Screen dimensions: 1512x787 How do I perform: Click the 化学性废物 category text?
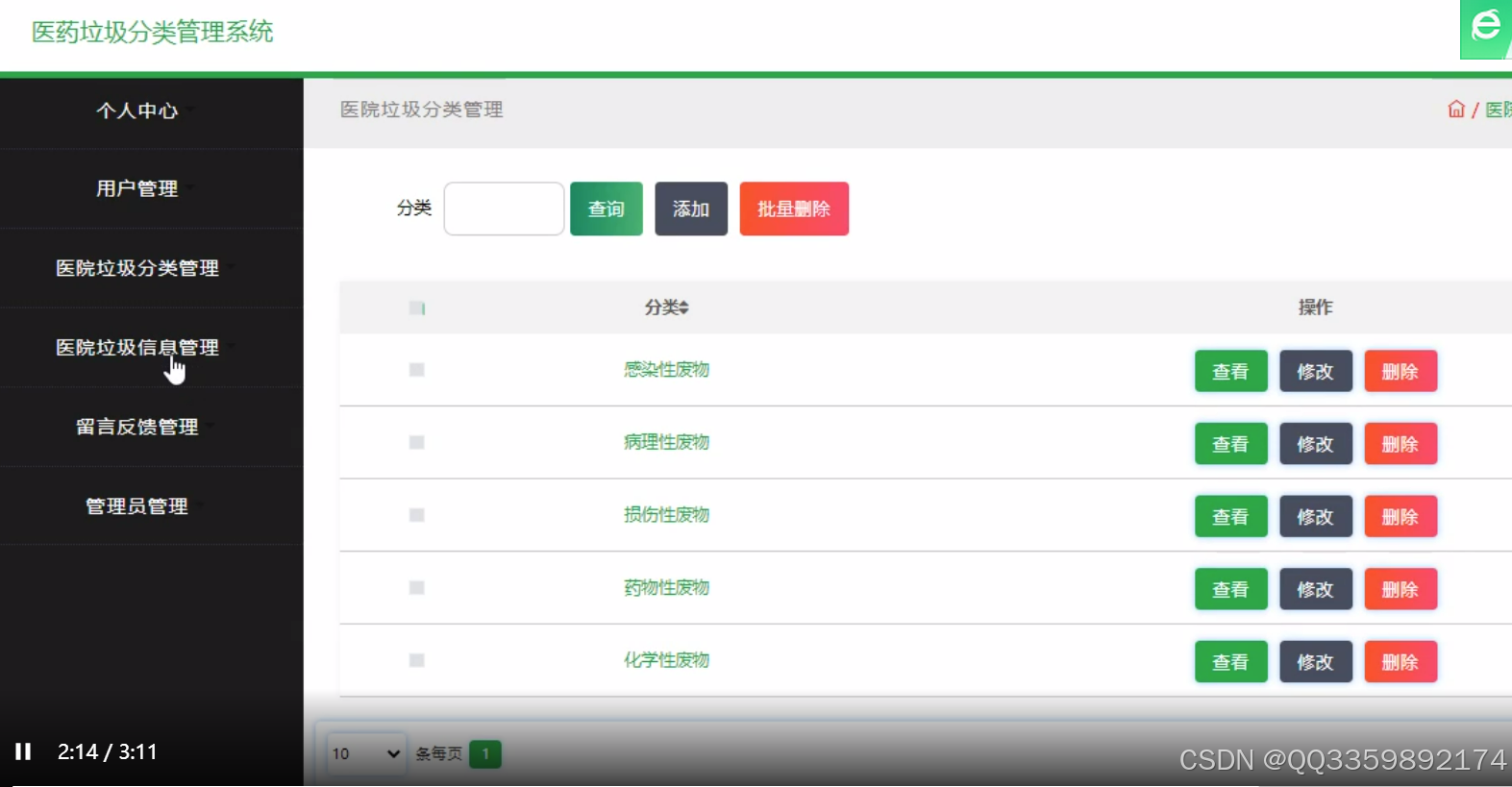[x=666, y=660]
